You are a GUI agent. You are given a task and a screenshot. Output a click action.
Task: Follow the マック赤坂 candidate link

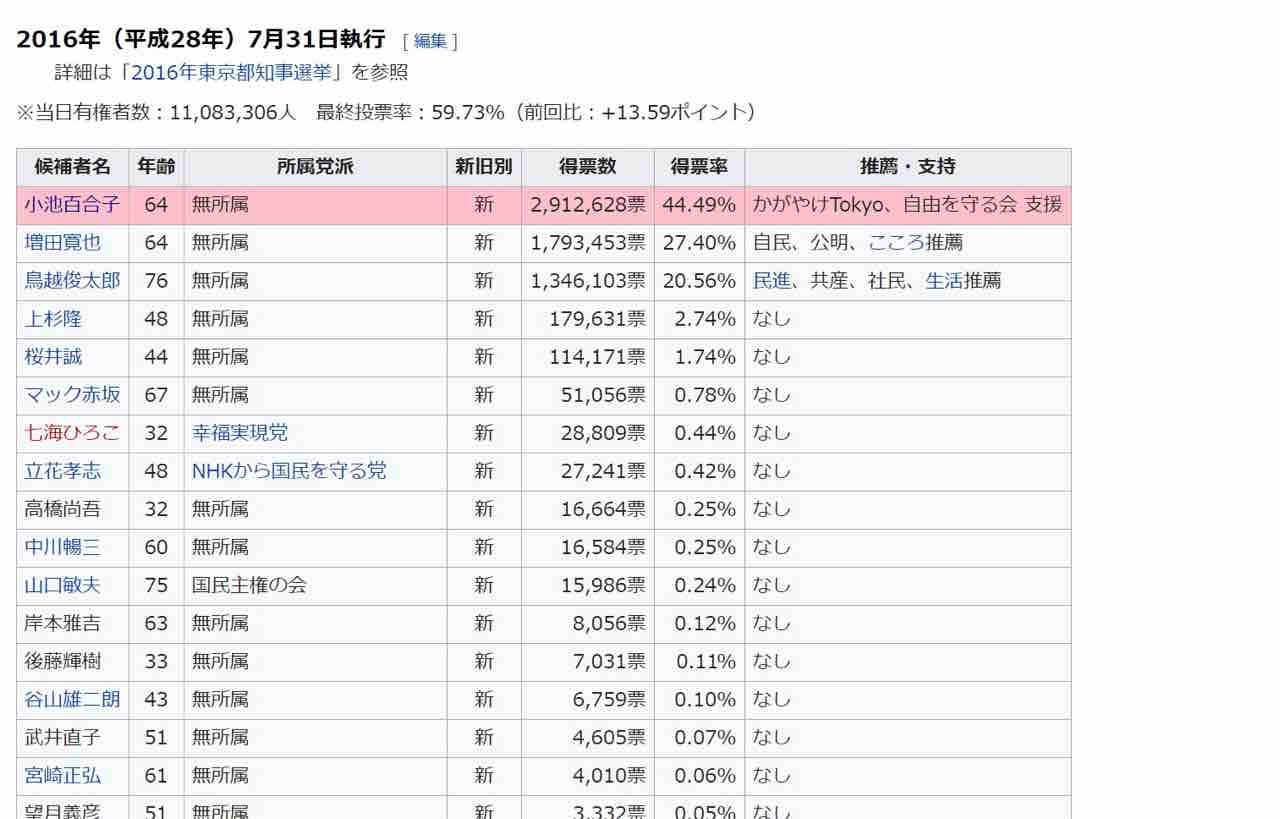72,395
